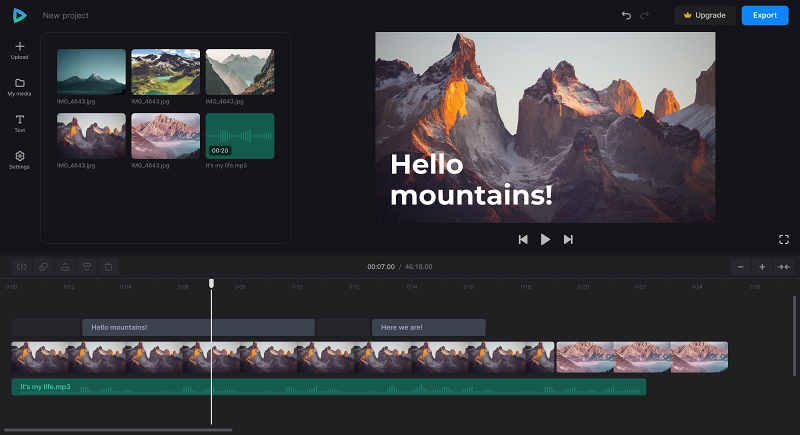Image resolution: width=800 pixels, height=435 pixels.
Task: Redo the last action
Action: point(644,15)
